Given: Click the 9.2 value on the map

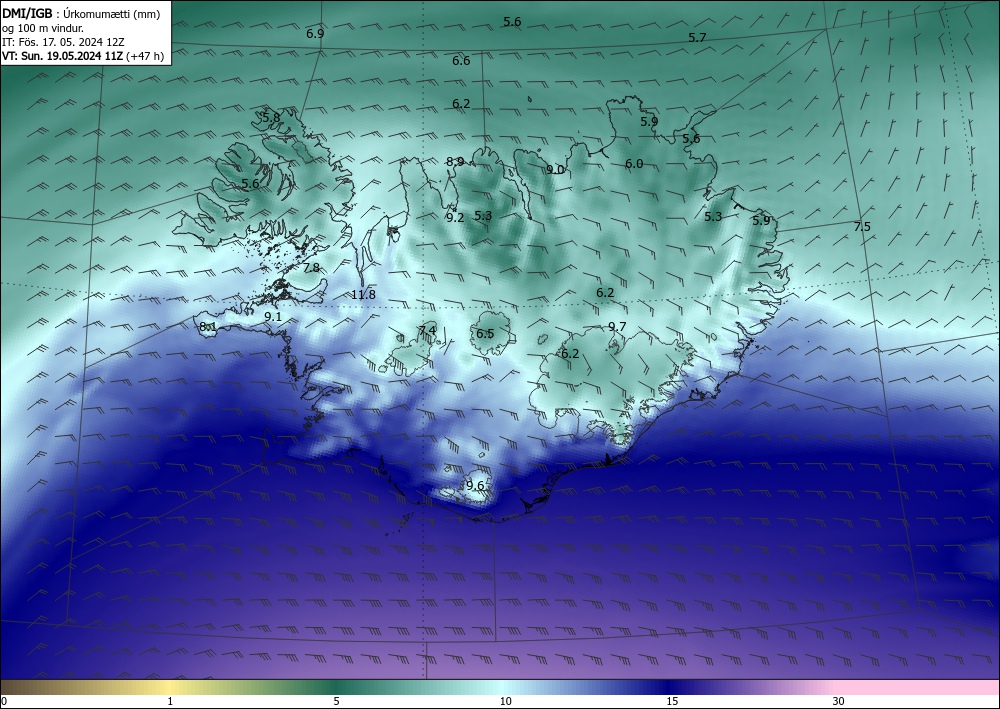Looking at the screenshot, I should (455, 217).
